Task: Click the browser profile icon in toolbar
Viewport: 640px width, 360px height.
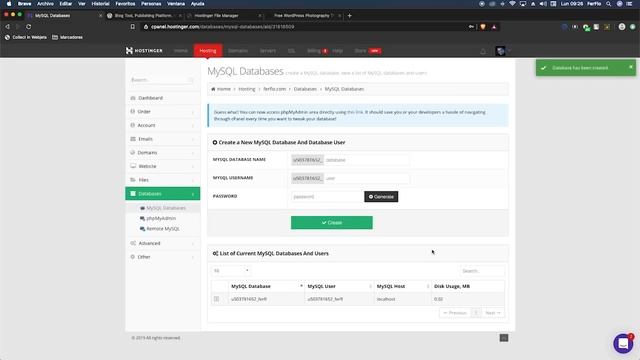Action: click(622, 27)
